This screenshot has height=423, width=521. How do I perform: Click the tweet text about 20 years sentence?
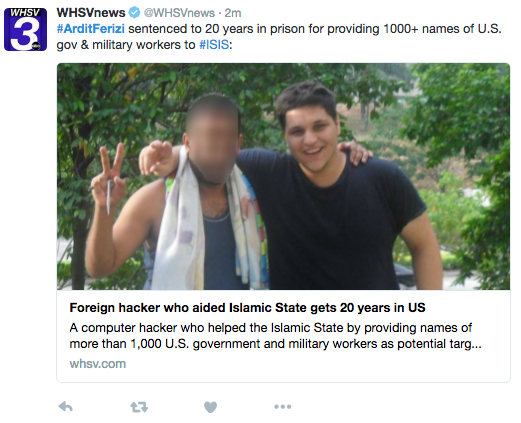(279, 37)
